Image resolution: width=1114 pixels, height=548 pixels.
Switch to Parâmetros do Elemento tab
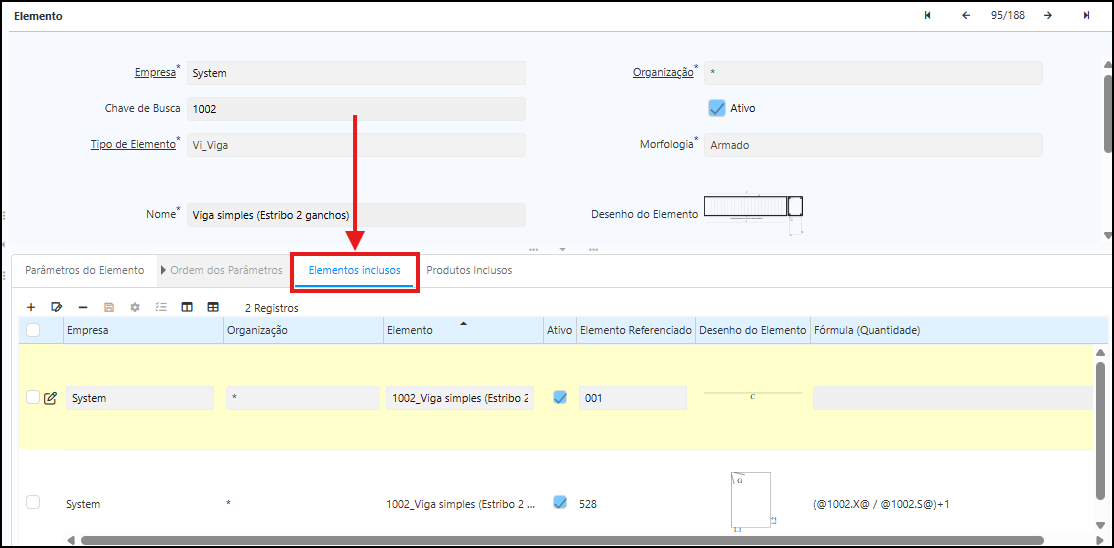84,270
